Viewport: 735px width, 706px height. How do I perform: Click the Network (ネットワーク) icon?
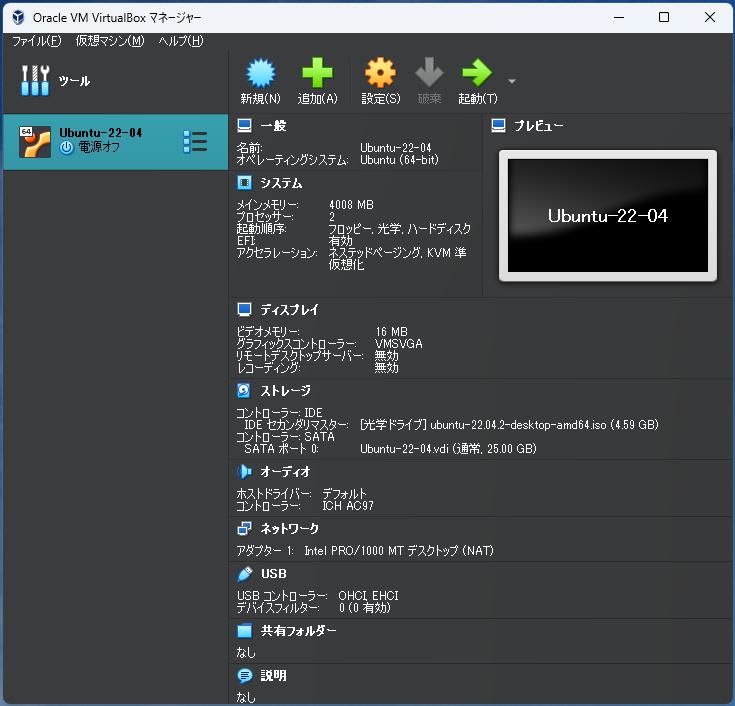[244, 529]
